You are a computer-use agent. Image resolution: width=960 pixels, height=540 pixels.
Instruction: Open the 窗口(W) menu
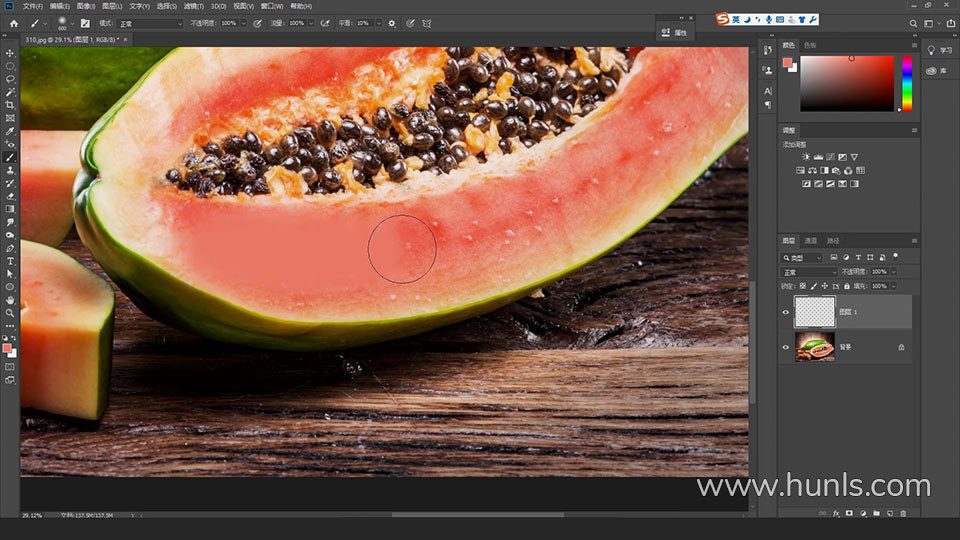point(272,6)
